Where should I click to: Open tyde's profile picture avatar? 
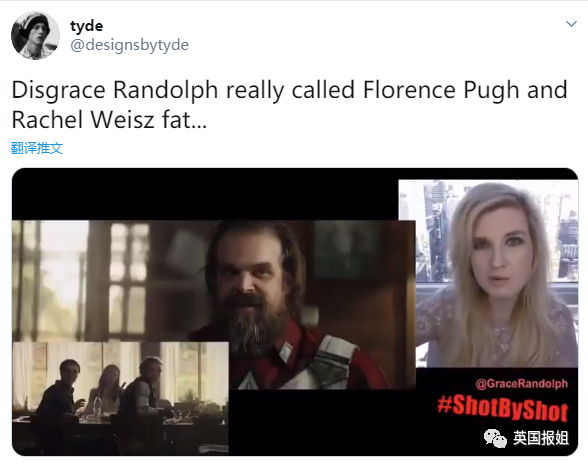click(x=35, y=36)
